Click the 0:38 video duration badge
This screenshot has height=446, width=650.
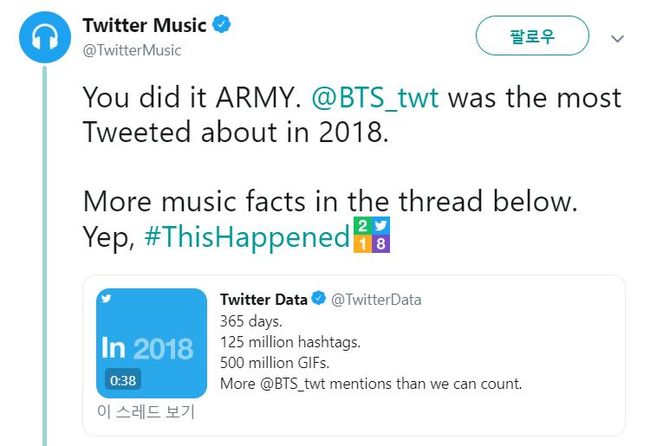pyautogui.click(x=122, y=380)
